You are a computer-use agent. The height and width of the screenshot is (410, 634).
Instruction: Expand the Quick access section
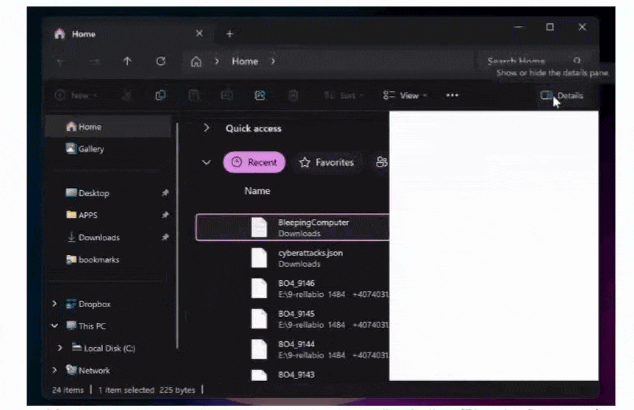coord(206,128)
